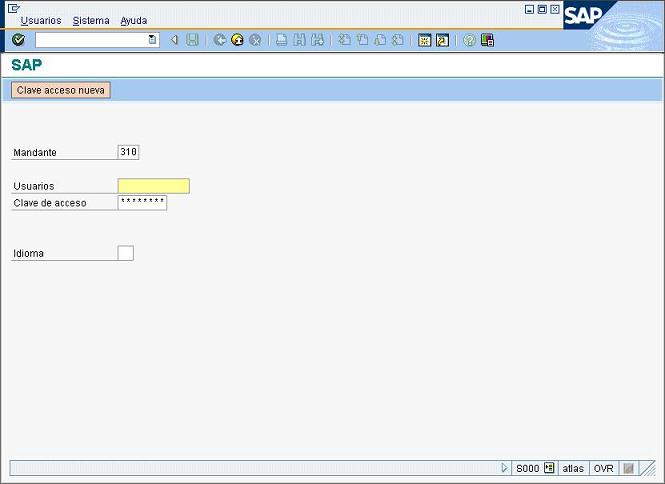
Task: Click the Create New Session icon
Action: [425, 40]
